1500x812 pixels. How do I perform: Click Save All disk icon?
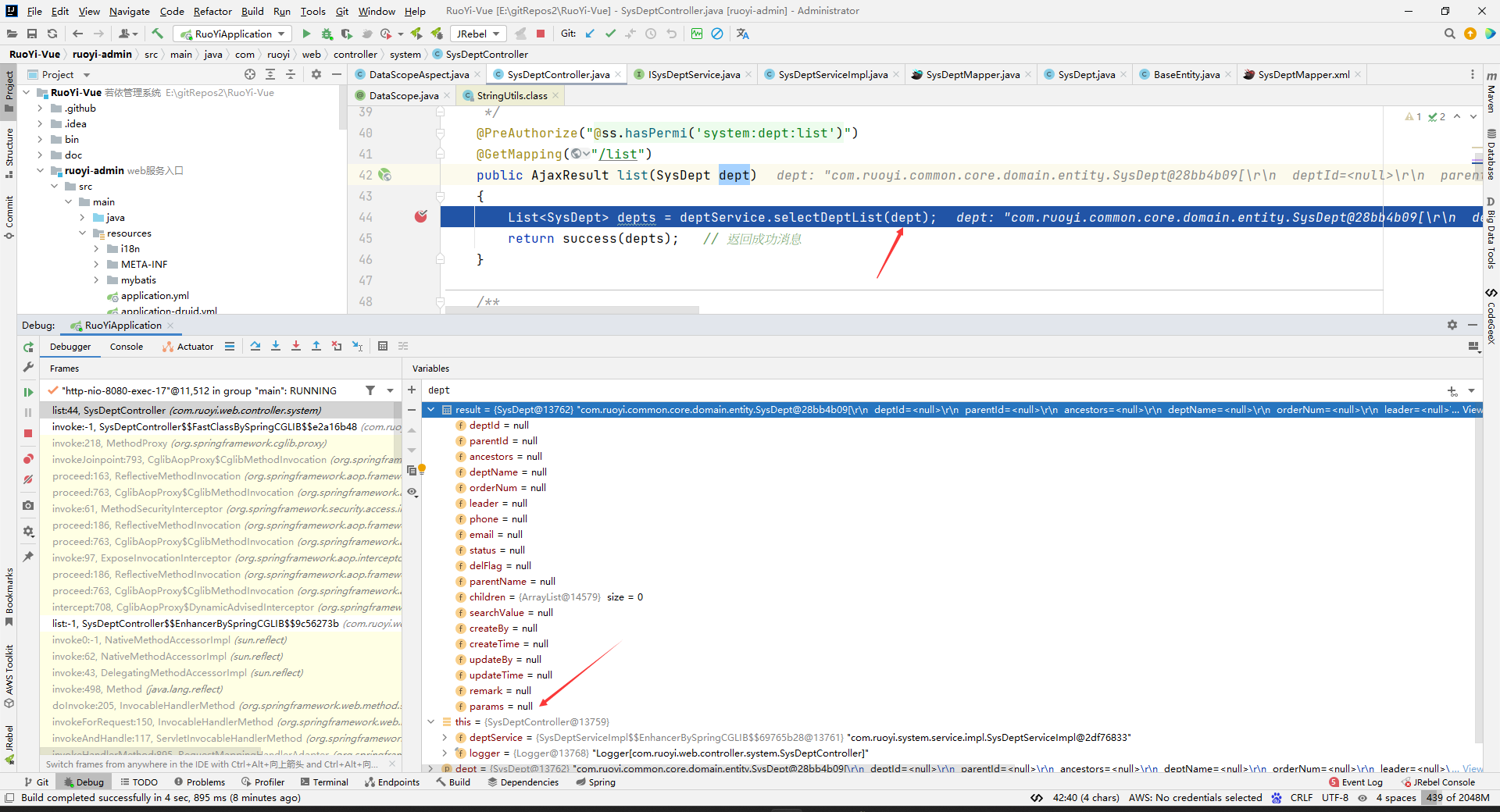(32, 34)
